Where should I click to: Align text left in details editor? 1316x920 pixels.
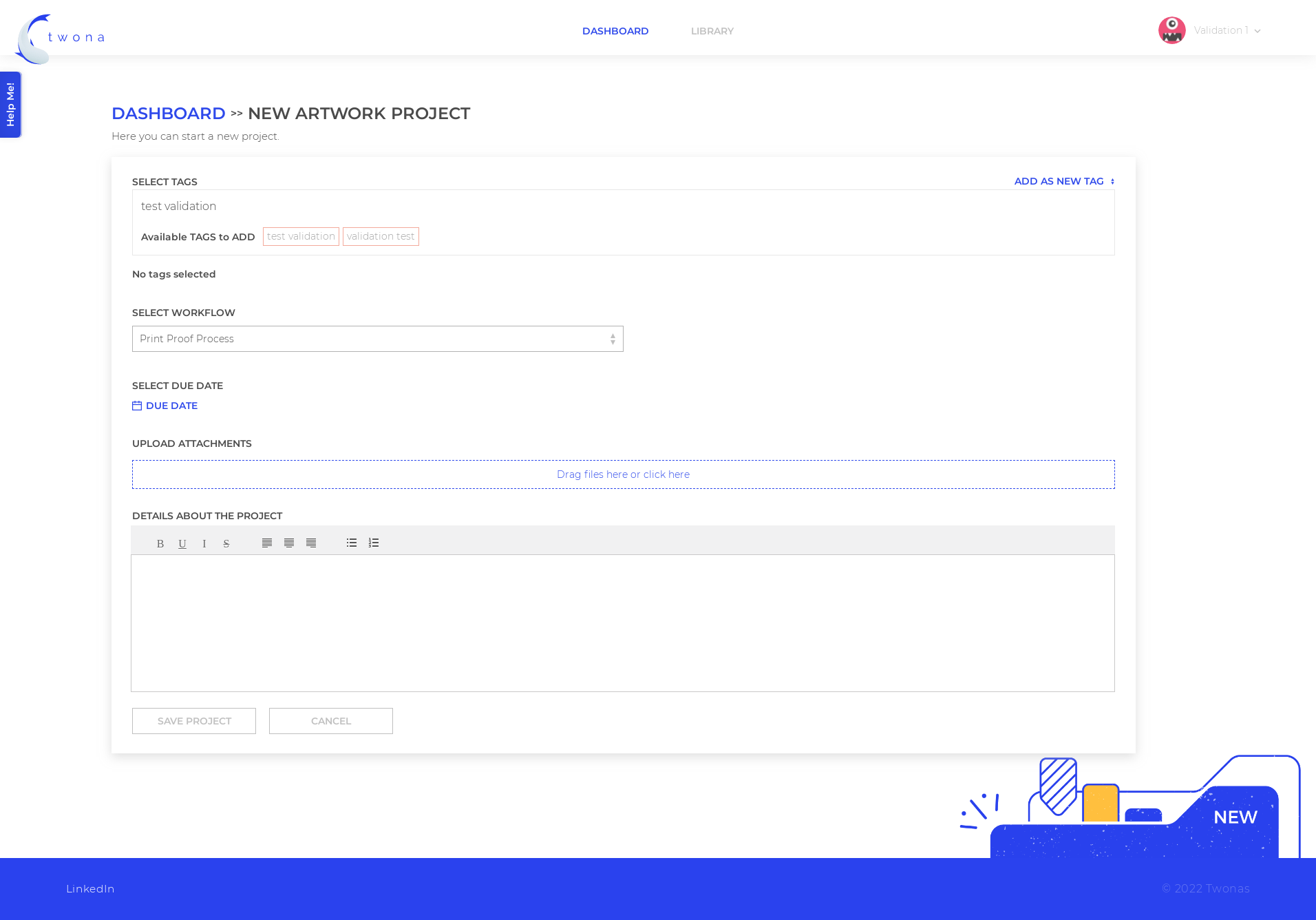pos(267,543)
